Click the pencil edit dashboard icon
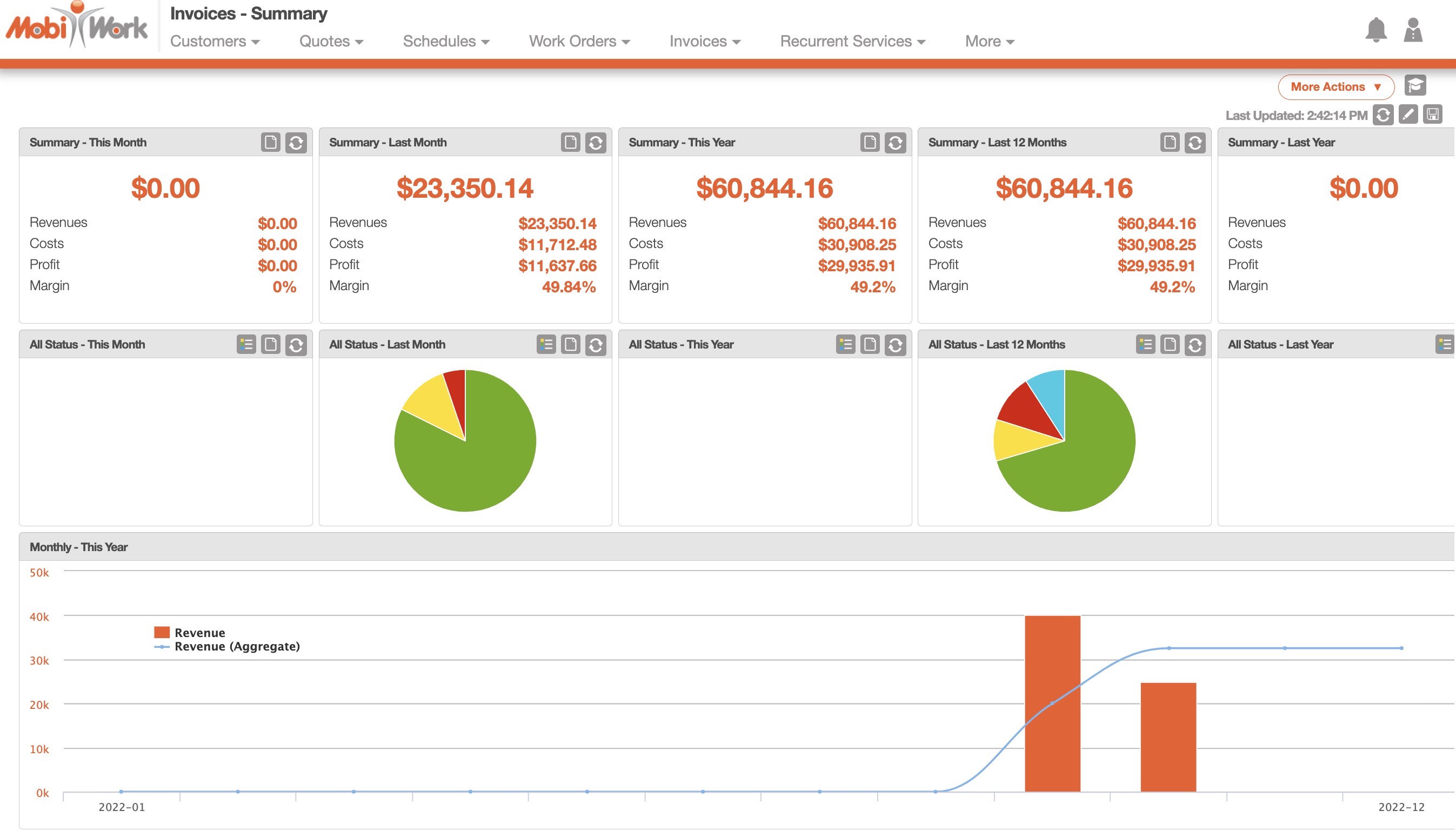This screenshot has height=831, width=1456. click(1407, 115)
